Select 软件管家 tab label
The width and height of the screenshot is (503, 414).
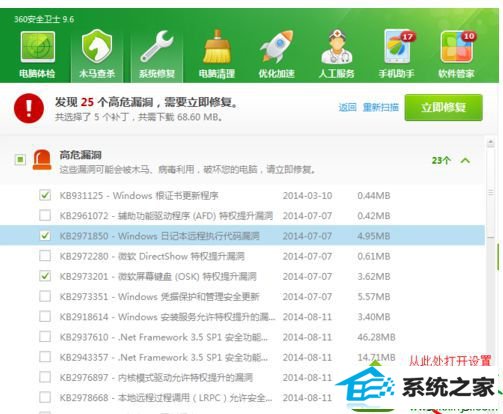[x=456, y=74]
